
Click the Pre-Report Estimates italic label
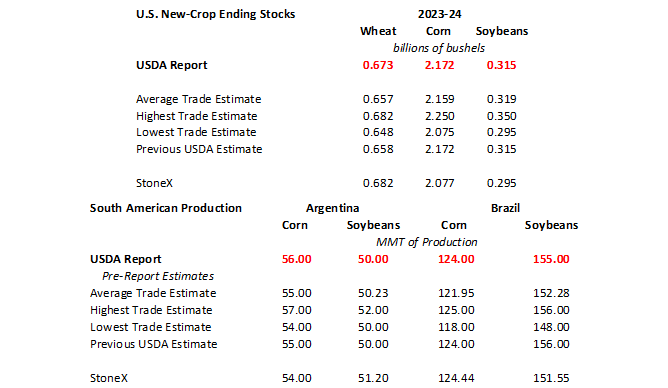point(158,276)
